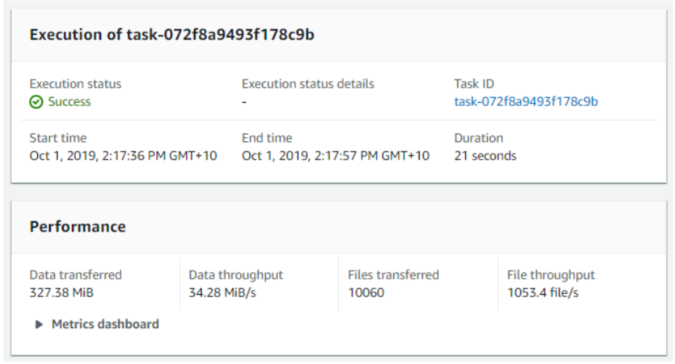
Task: Click the Task ID field label
Action: (474, 83)
